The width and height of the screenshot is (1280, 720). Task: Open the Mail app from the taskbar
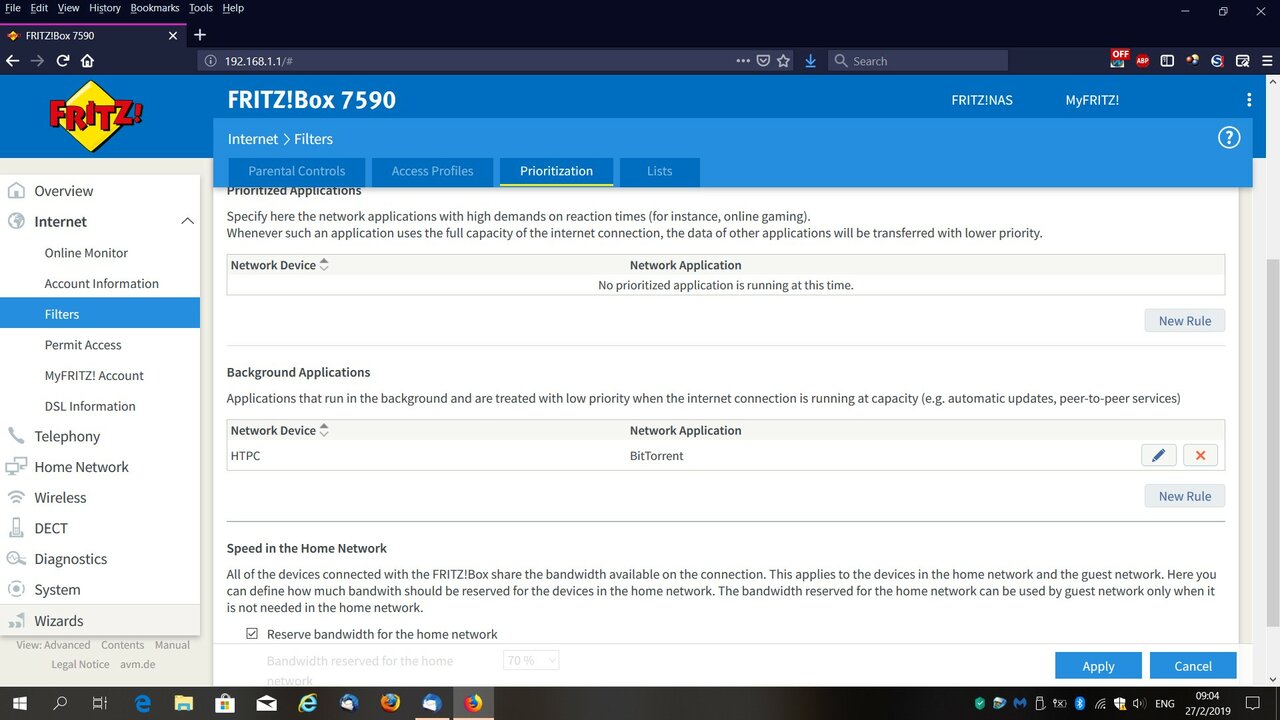click(266, 703)
